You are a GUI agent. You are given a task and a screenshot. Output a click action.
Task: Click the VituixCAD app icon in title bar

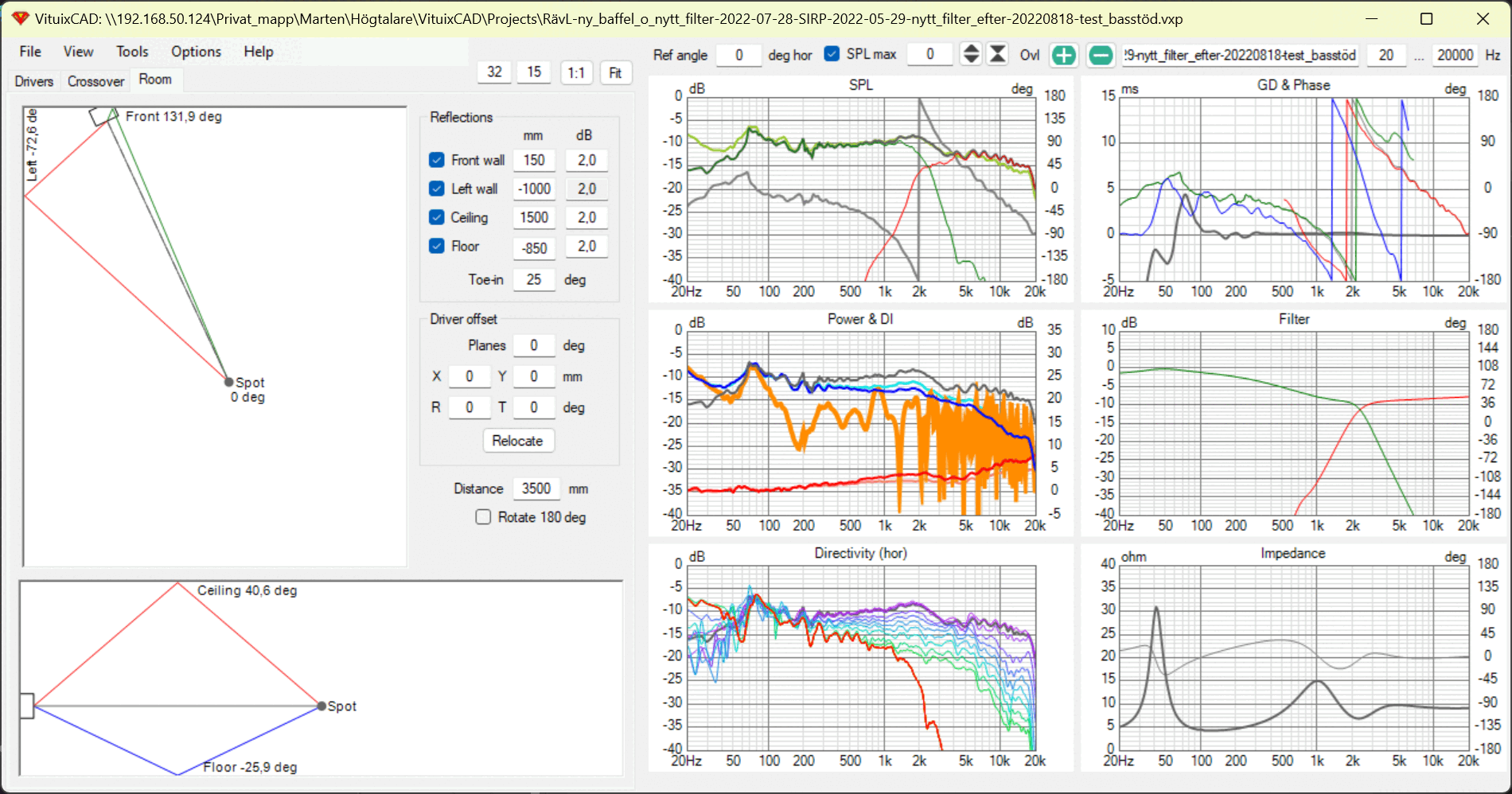pyautogui.click(x=20, y=18)
